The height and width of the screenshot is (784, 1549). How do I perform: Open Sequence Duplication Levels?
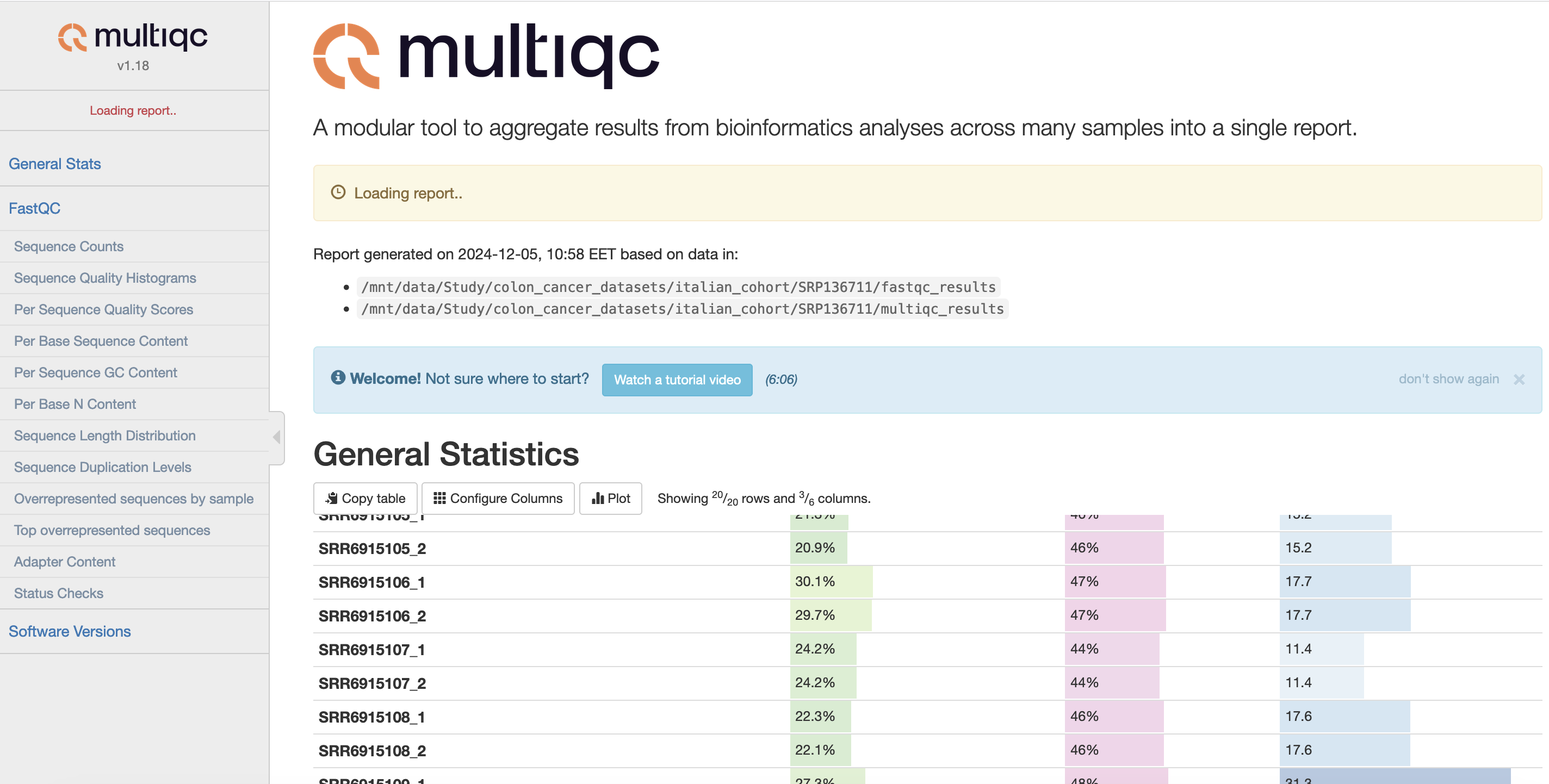(103, 467)
